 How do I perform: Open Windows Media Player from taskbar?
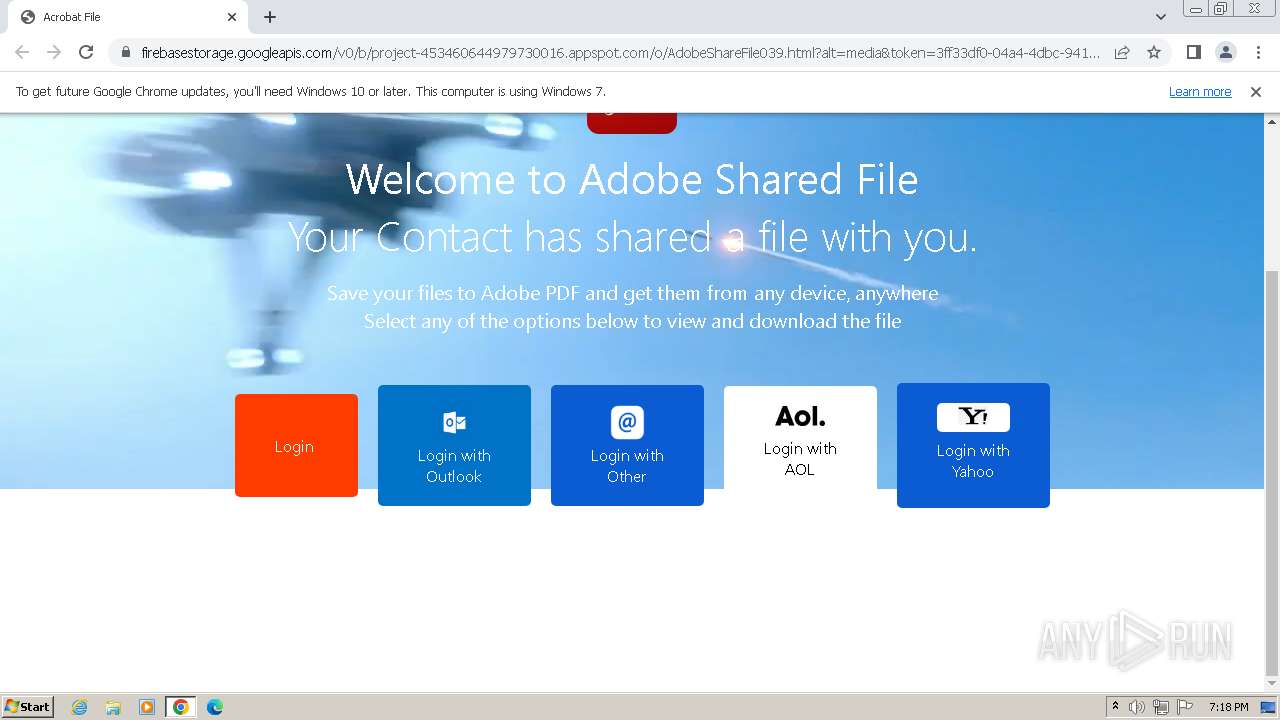tap(147, 707)
